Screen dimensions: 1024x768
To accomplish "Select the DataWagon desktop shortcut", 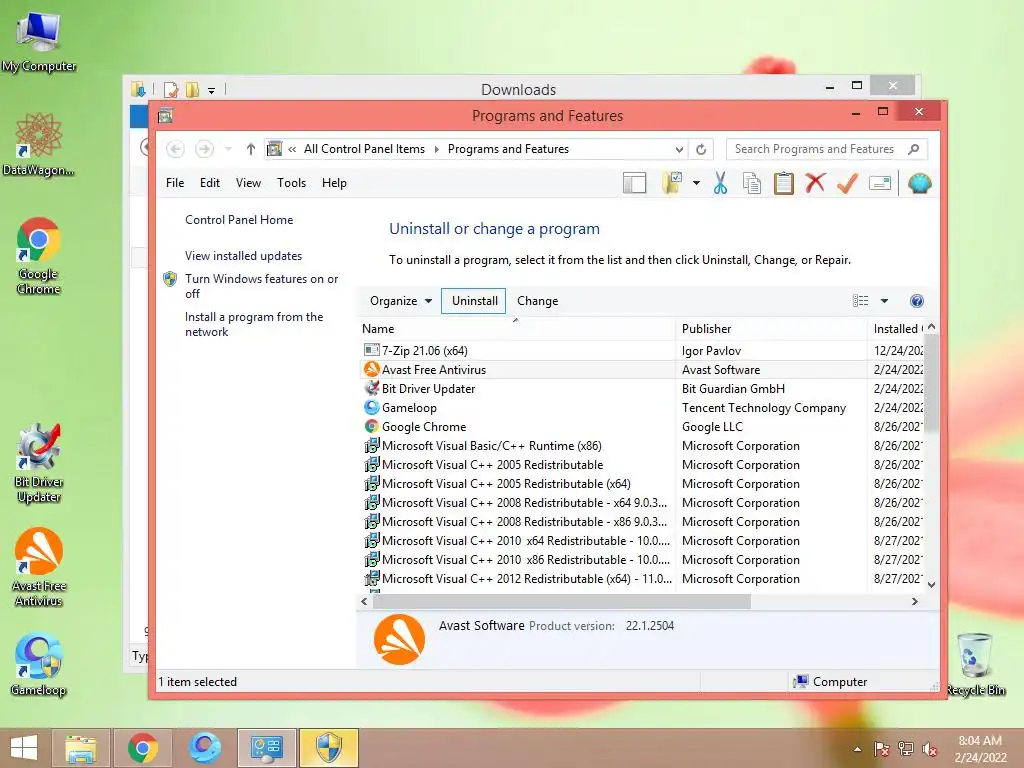I will (x=39, y=144).
